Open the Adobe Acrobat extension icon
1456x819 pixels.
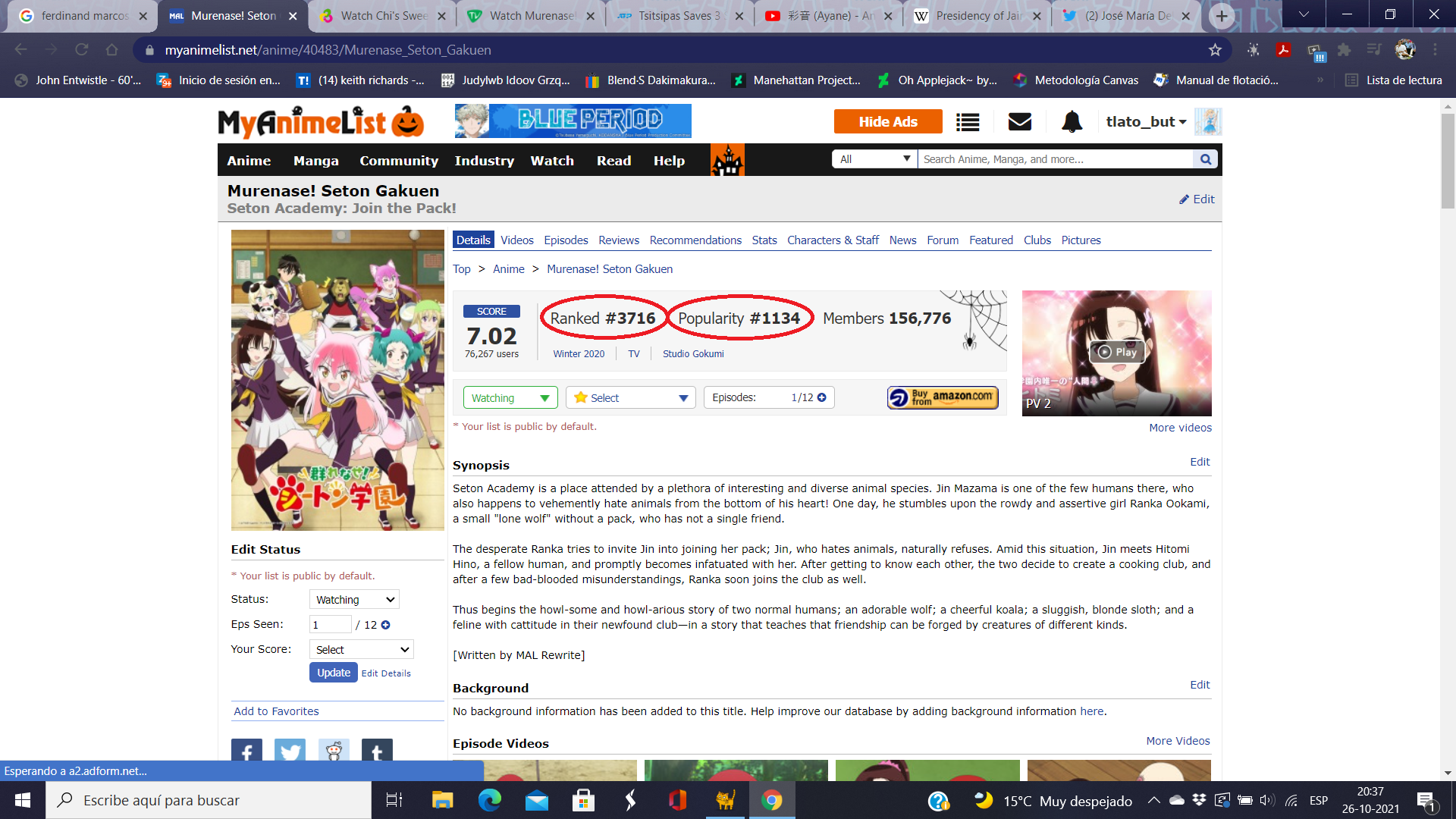pos(1283,50)
